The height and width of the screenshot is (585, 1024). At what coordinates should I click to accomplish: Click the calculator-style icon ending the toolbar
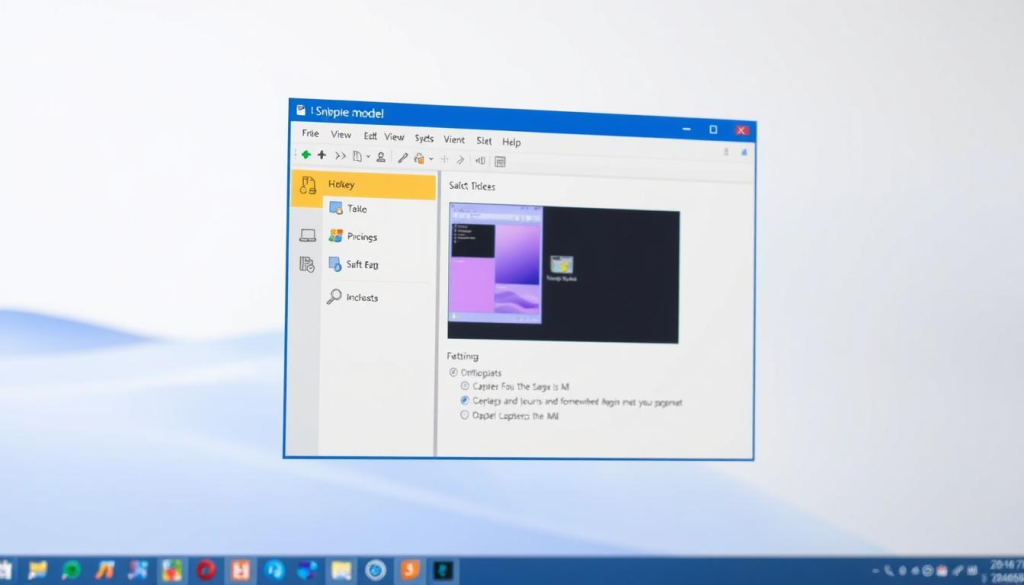pyautogui.click(x=500, y=161)
